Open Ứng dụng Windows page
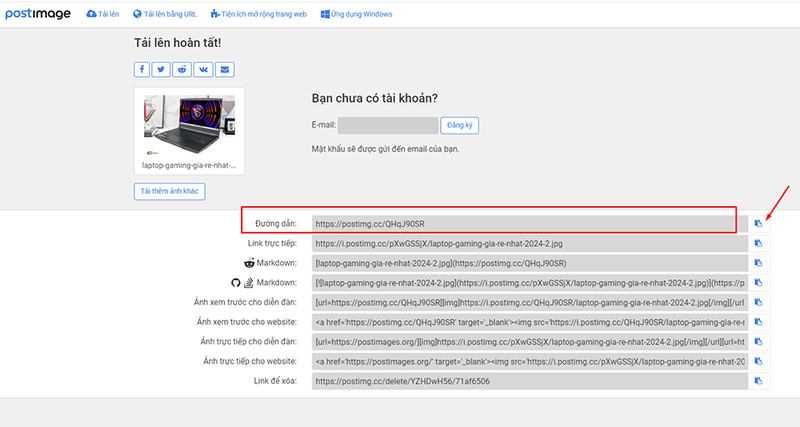The height and width of the screenshot is (427, 800). pyautogui.click(x=356, y=14)
